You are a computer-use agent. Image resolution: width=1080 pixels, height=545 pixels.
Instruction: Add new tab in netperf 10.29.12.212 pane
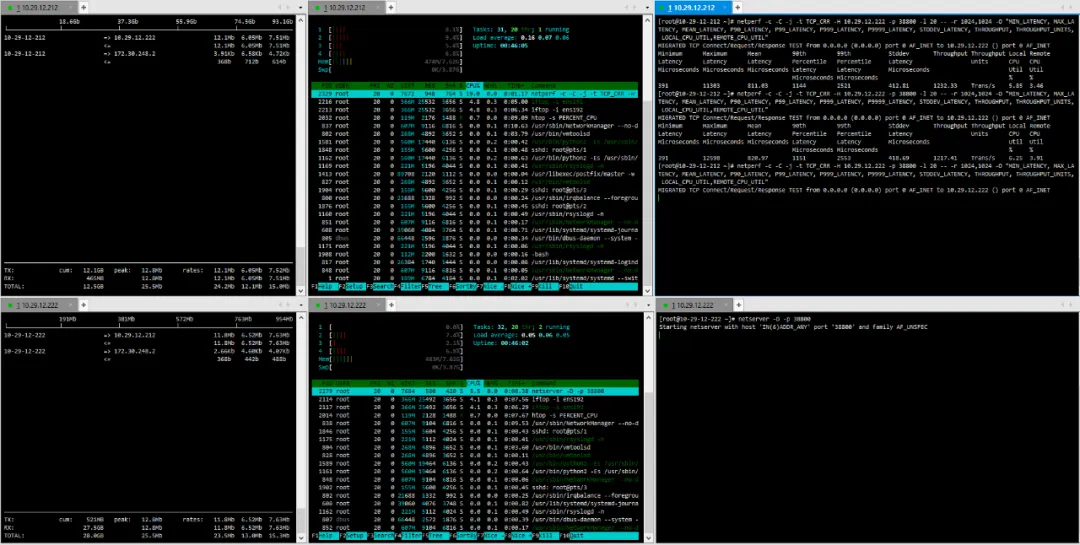pos(739,7)
